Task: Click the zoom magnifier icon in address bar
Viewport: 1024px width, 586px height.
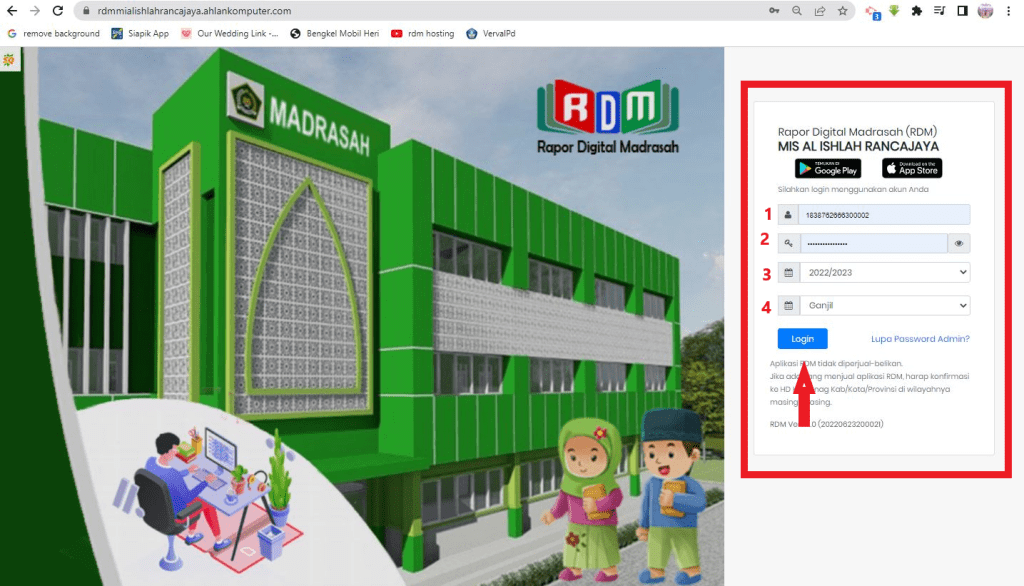Action: pyautogui.click(x=797, y=11)
